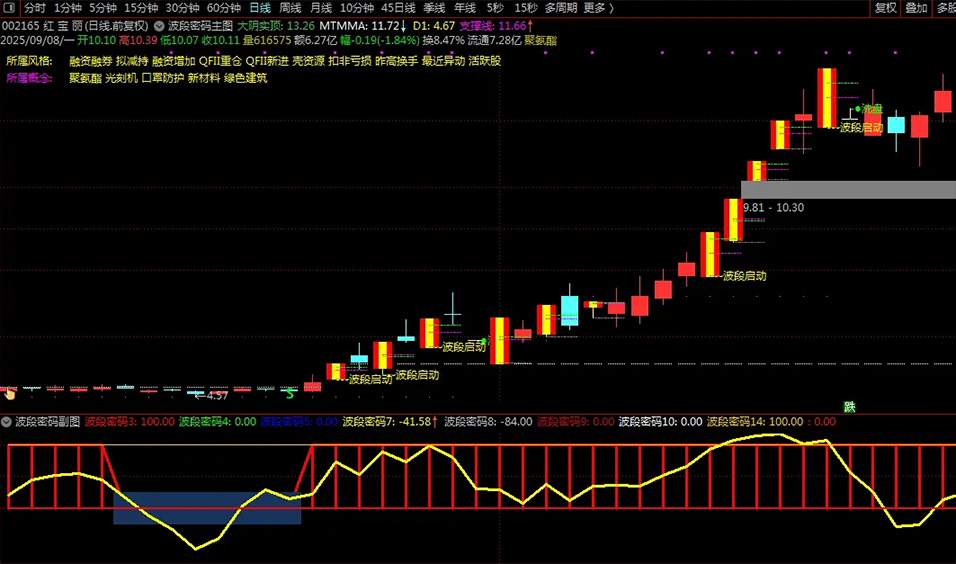The height and width of the screenshot is (564, 956).
Task: Click the 波段密码副图 sub-chart circle icon
Action: (x=7, y=422)
